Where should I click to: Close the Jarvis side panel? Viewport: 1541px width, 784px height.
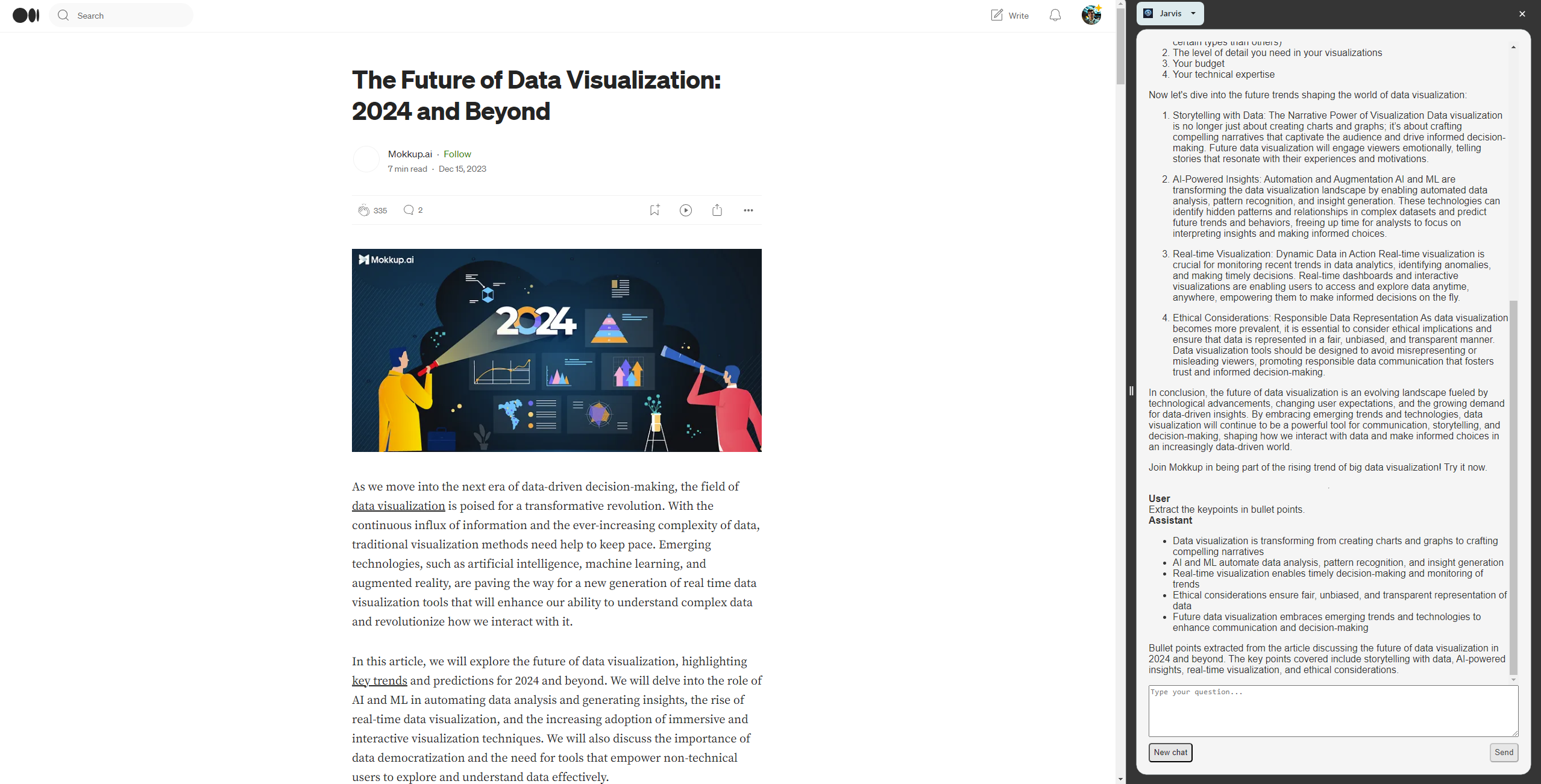tap(1522, 13)
